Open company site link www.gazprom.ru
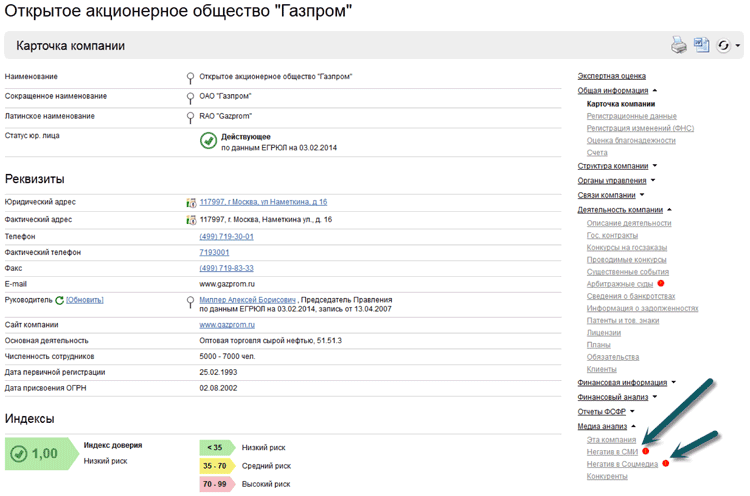 coord(227,325)
